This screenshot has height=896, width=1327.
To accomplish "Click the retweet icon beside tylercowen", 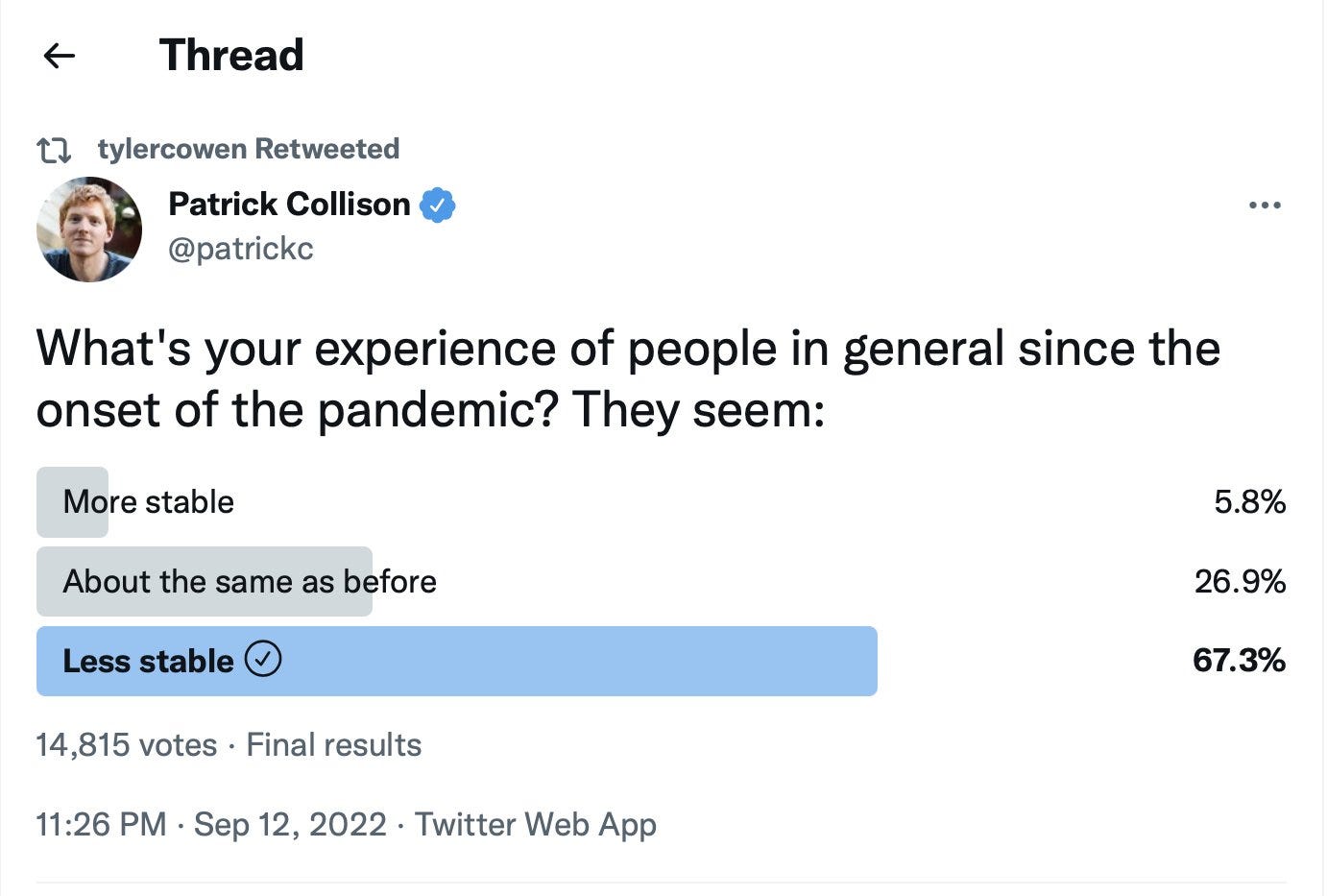I will [54, 150].
